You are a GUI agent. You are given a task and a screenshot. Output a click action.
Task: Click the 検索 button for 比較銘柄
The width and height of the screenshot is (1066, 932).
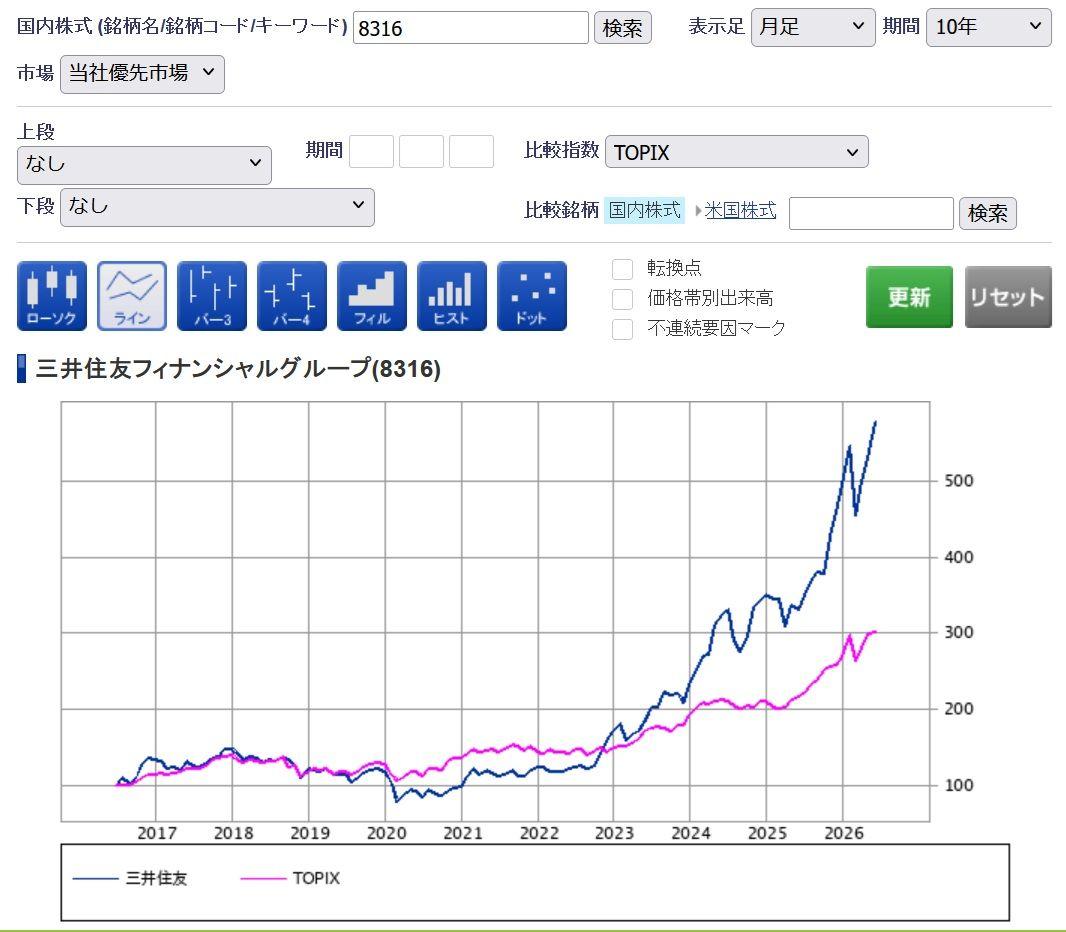(x=987, y=213)
